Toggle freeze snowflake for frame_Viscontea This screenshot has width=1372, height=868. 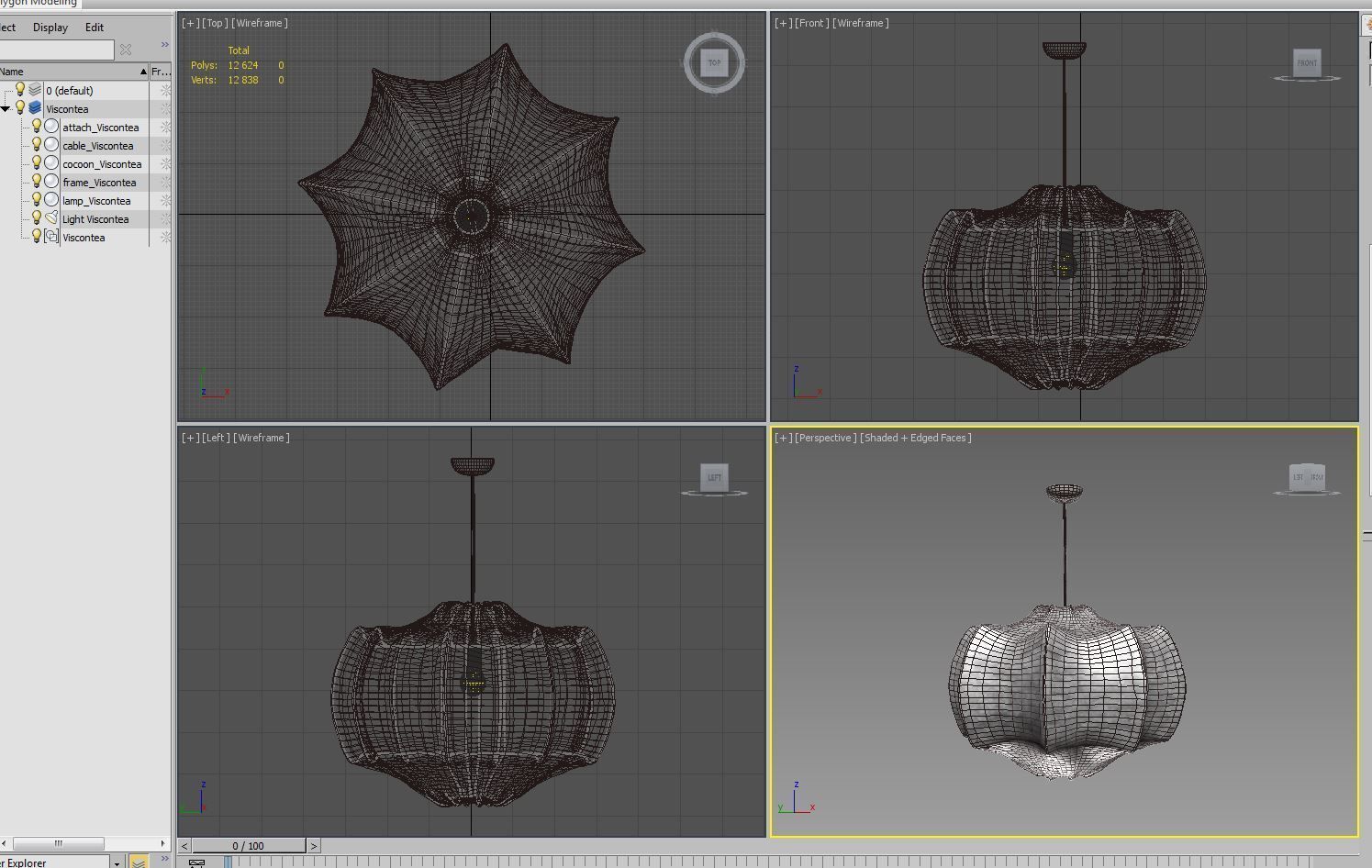pyautogui.click(x=165, y=182)
